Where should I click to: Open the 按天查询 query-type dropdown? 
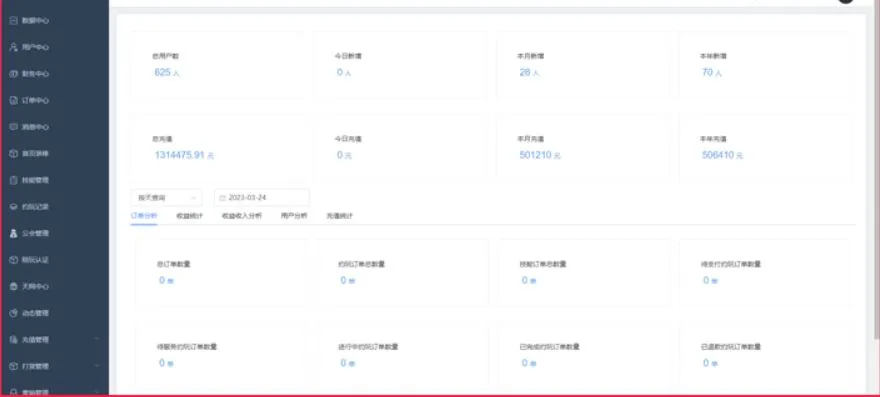[x=167, y=198]
